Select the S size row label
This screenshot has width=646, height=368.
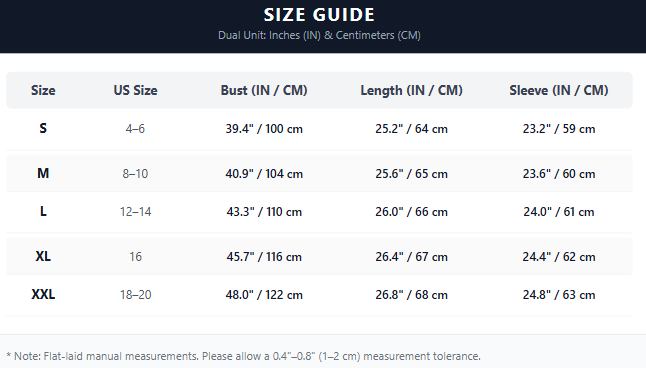click(x=43, y=129)
